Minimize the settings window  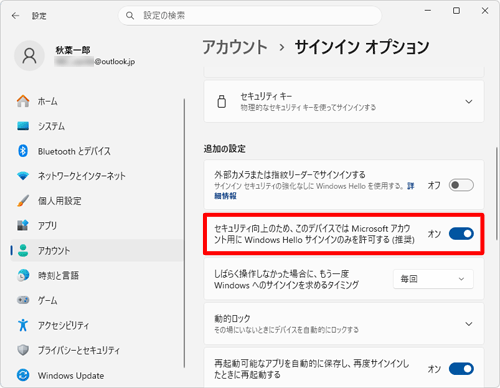click(428, 11)
